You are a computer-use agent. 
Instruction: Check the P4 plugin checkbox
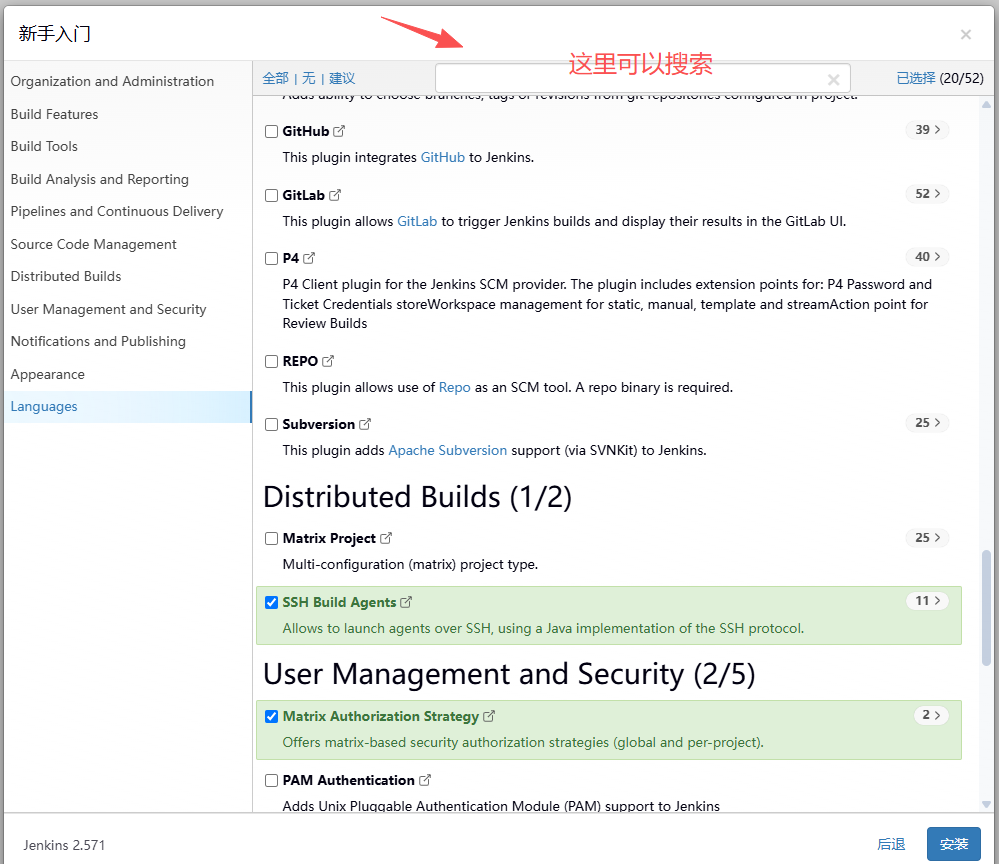[x=271, y=258]
